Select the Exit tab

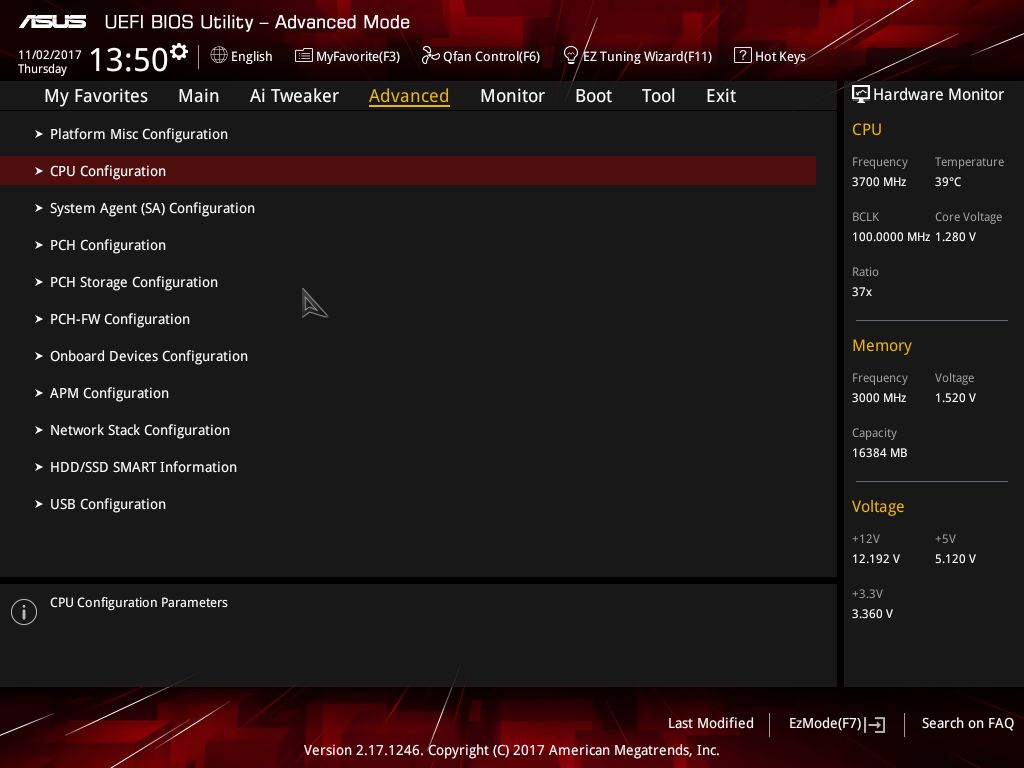pyautogui.click(x=721, y=96)
